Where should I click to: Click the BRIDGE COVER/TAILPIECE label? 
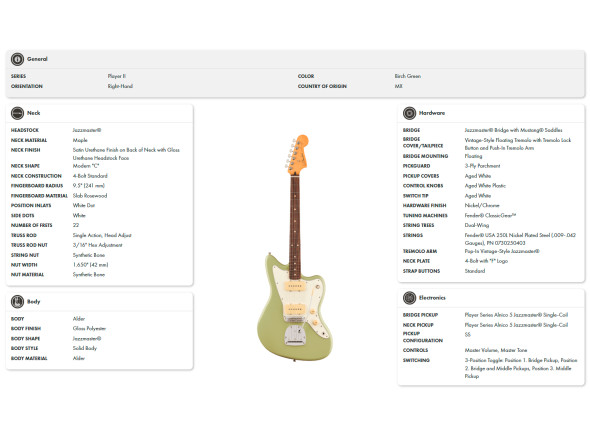pyautogui.click(x=423, y=142)
